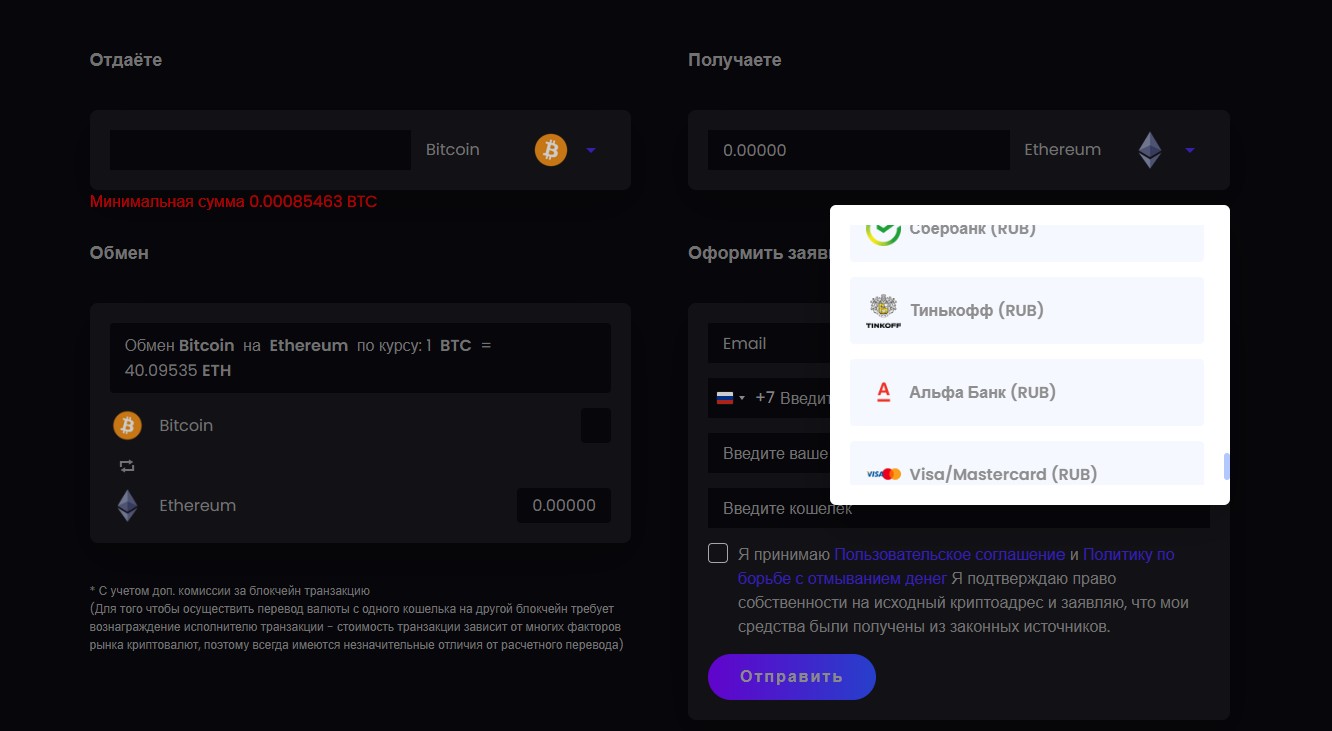Focus the Bitcoin amount input field

(260, 150)
